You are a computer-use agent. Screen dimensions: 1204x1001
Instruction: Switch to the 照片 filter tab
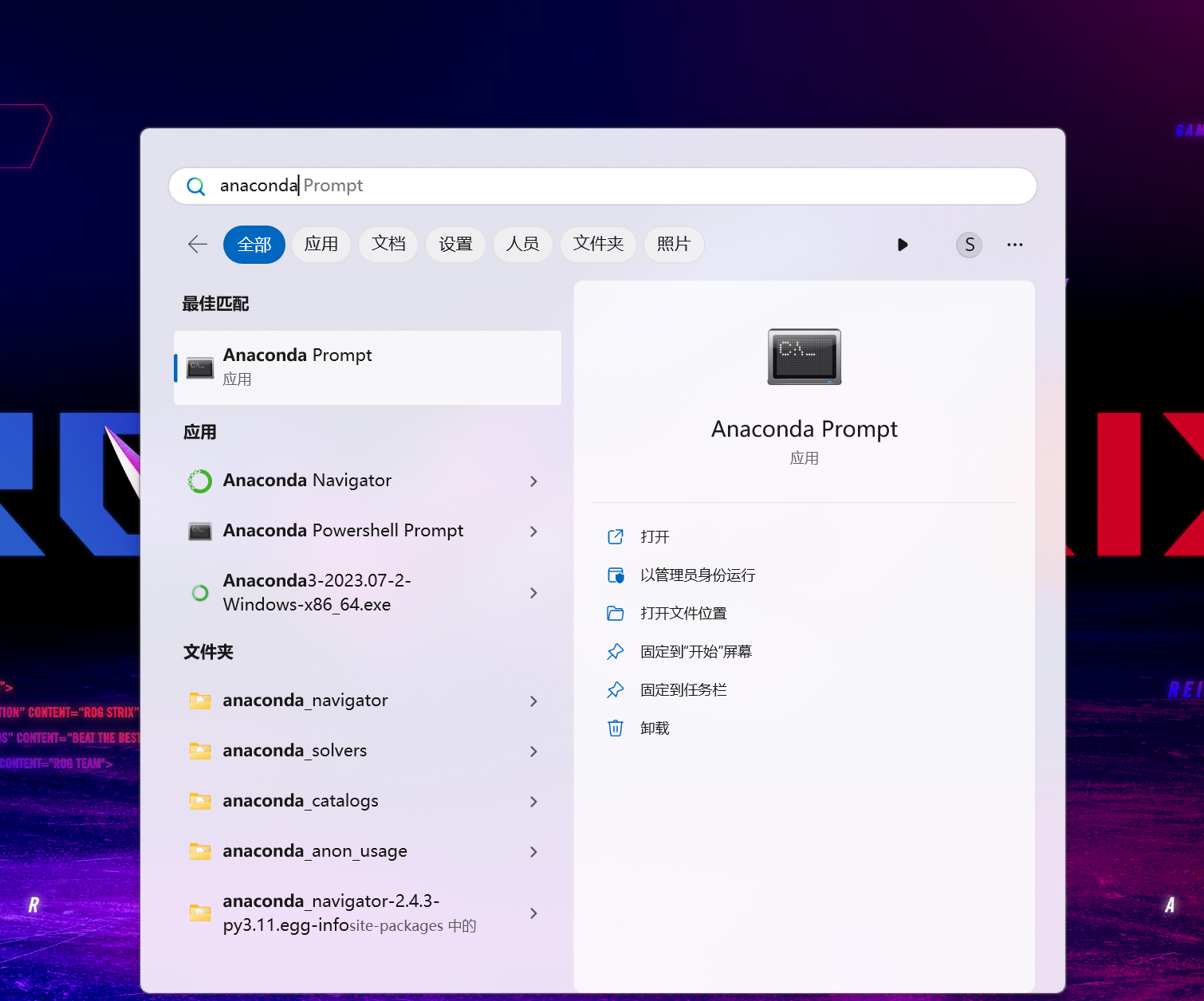click(x=673, y=245)
